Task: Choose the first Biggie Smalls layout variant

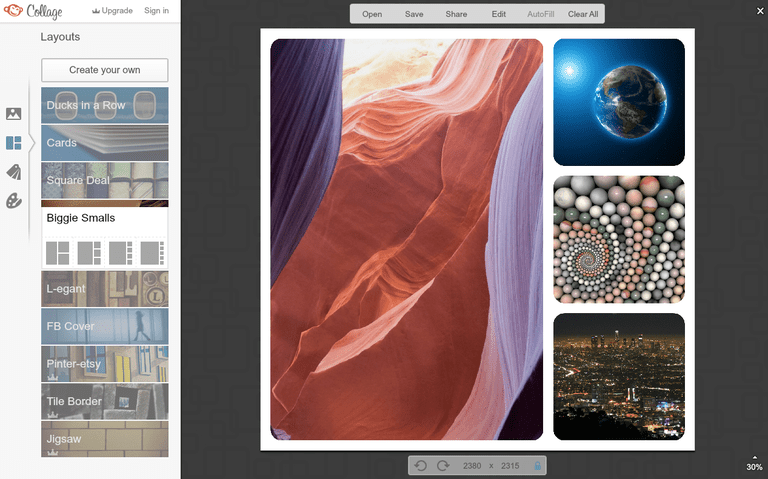Action: click(x=58, y=253)
